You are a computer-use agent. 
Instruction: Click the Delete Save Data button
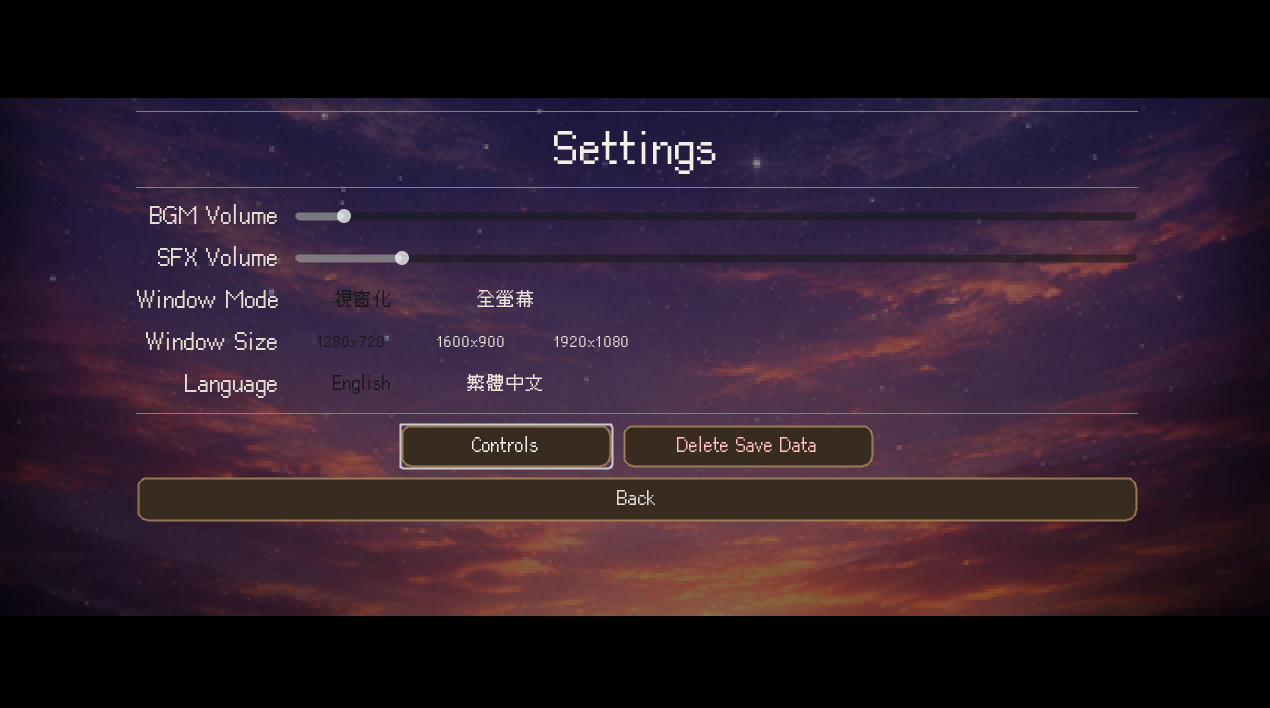point(748,446)
